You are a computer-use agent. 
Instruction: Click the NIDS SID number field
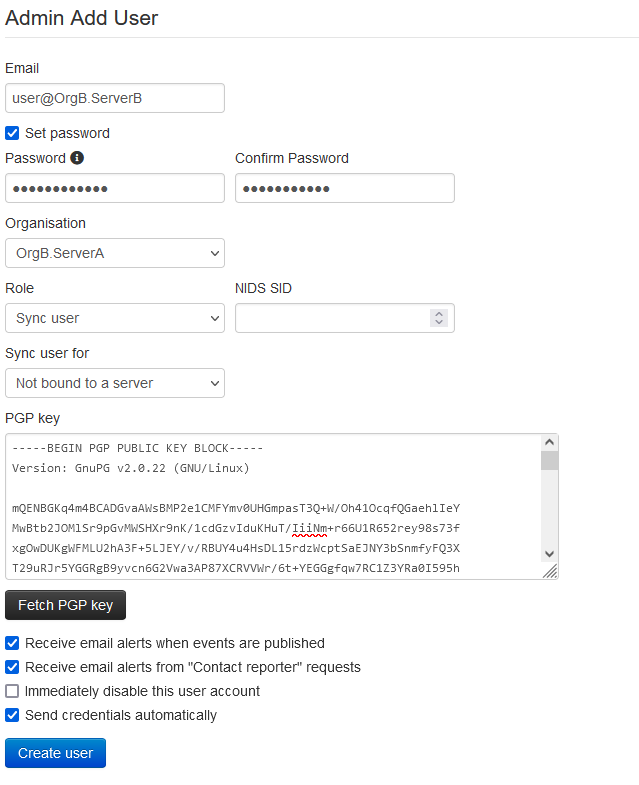[x=330, y=318]
